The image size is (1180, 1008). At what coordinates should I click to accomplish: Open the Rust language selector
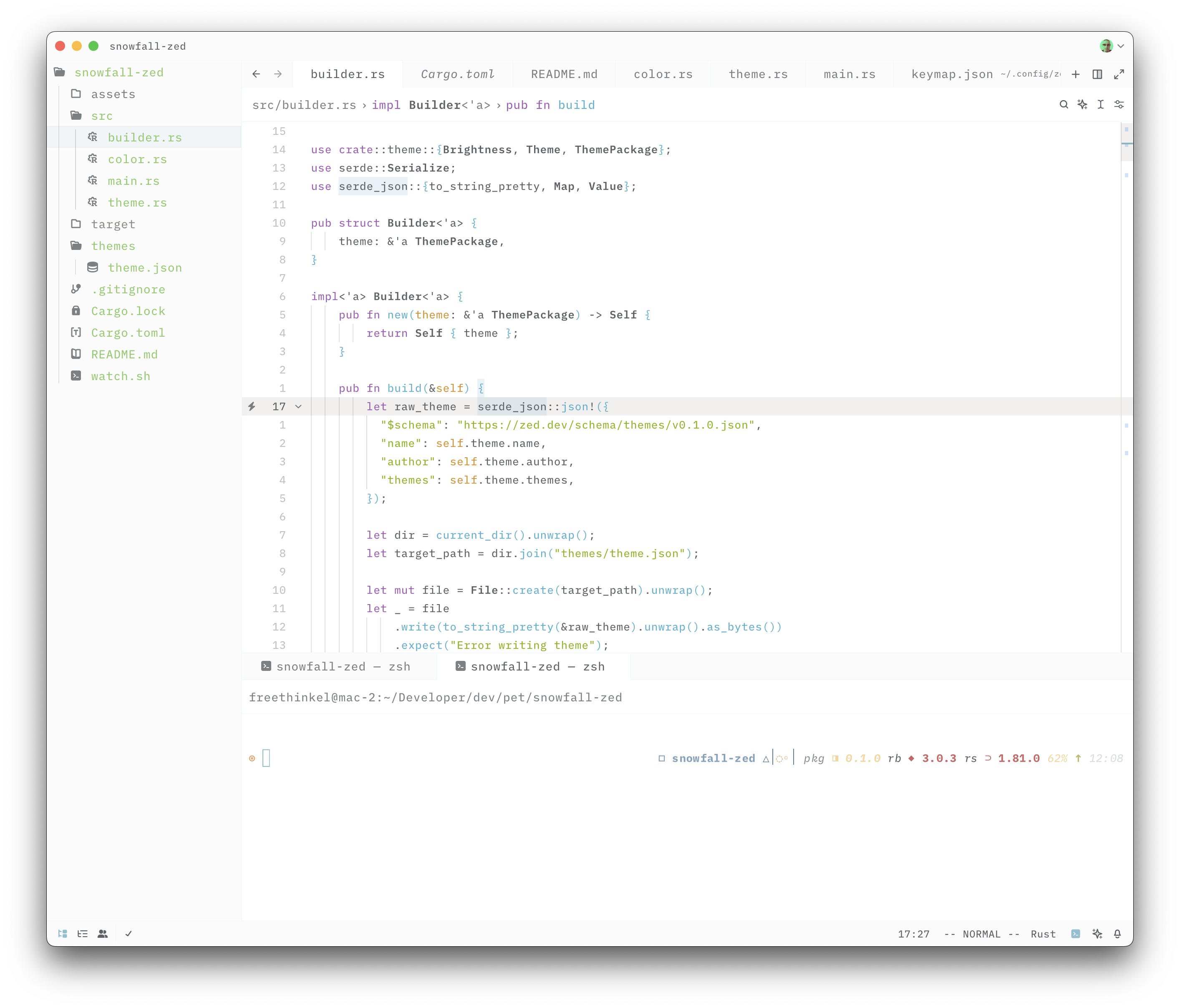[1043, 934]
